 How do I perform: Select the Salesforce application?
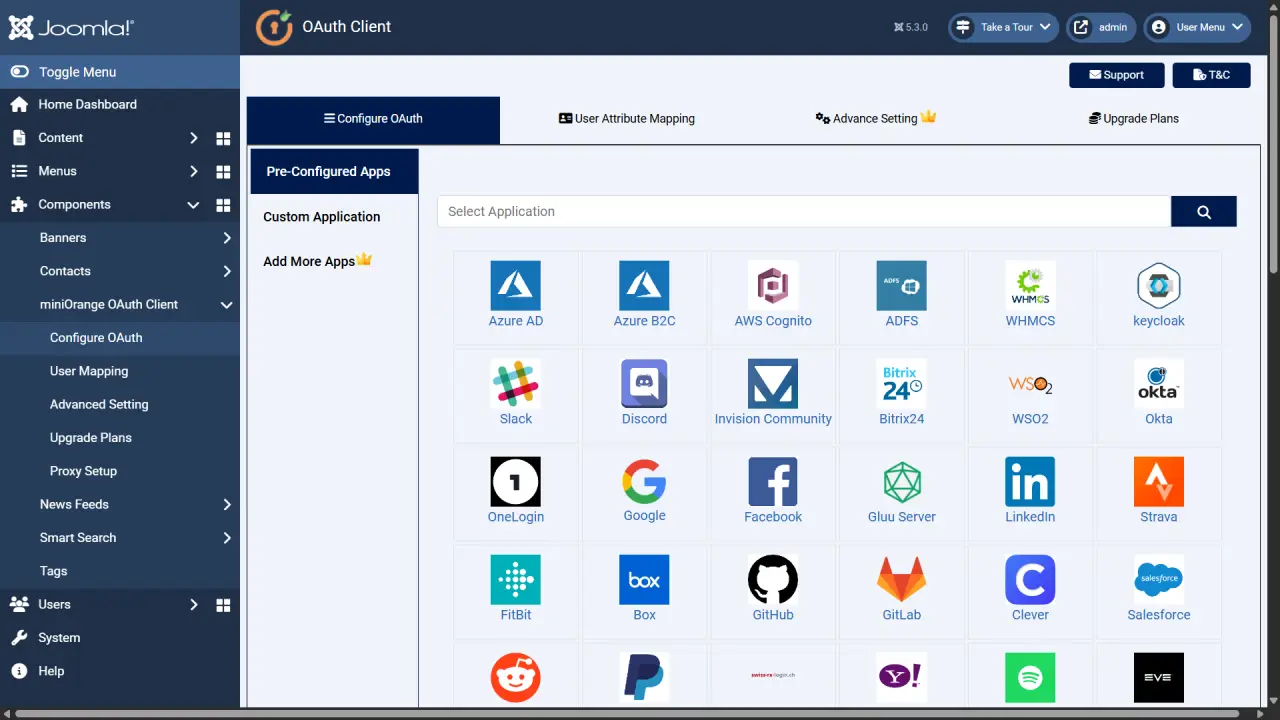[x=1159, y=580]
